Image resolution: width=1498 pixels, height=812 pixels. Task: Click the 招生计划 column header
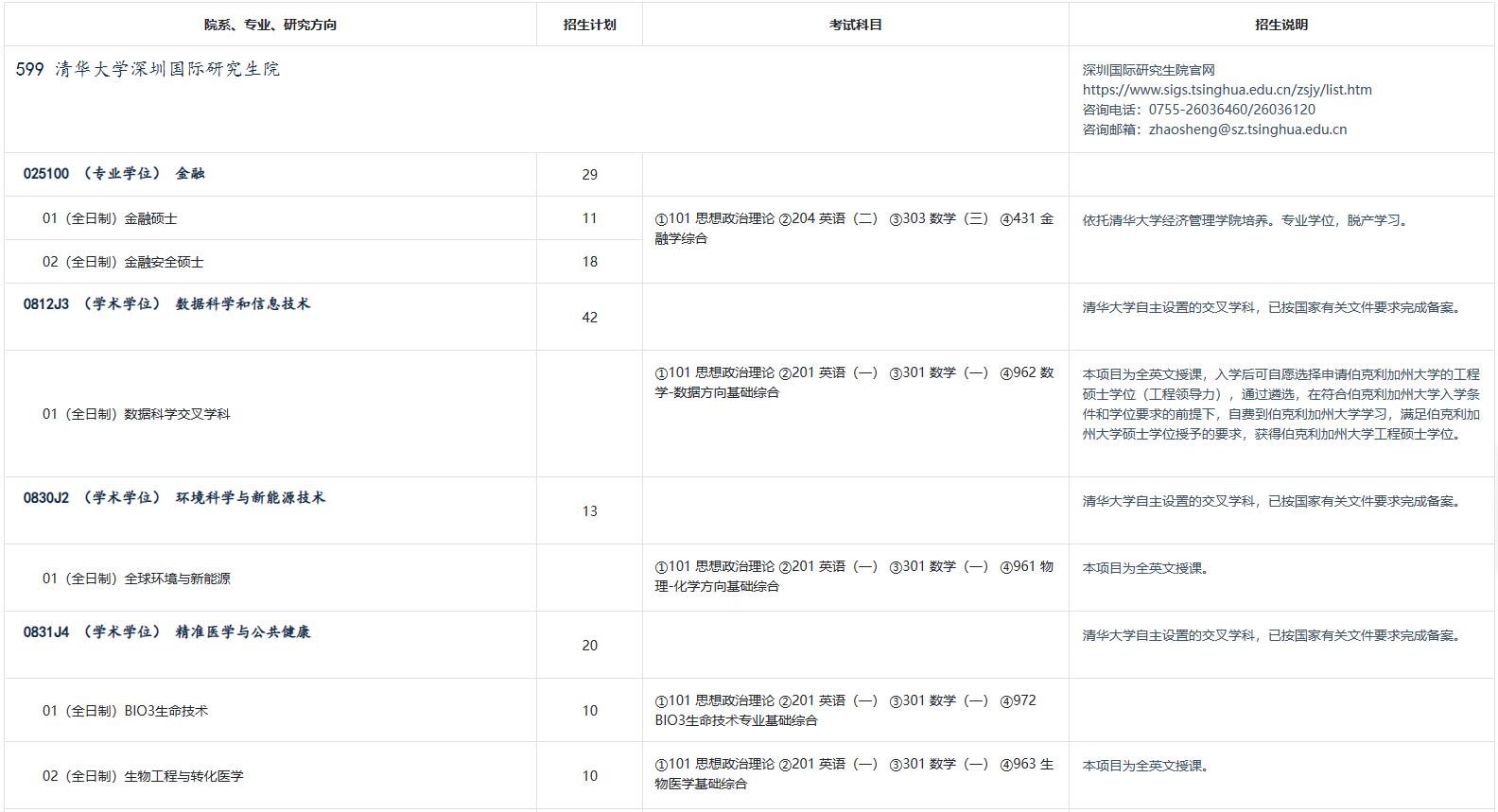point(589,25)
